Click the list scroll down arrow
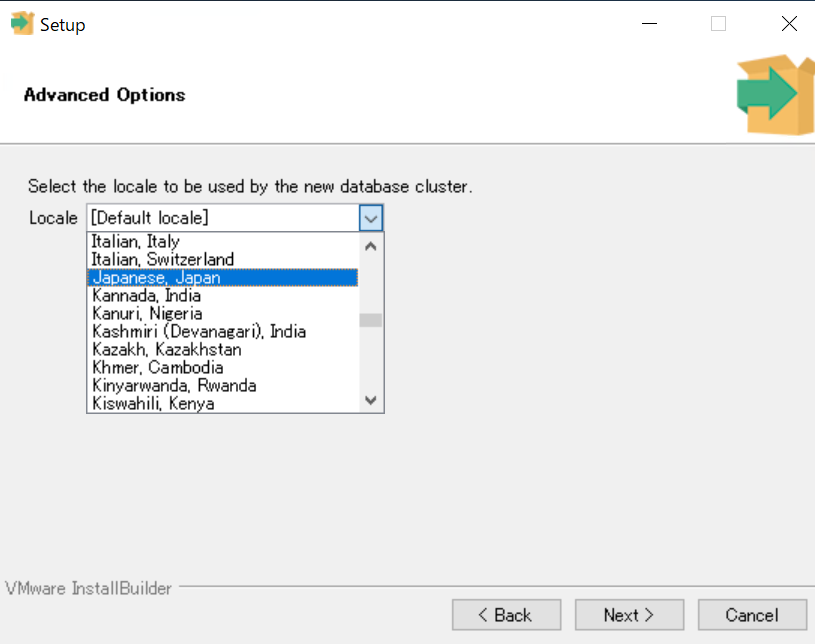This screenshot has height=644, width=815. (x=371, y=400)
